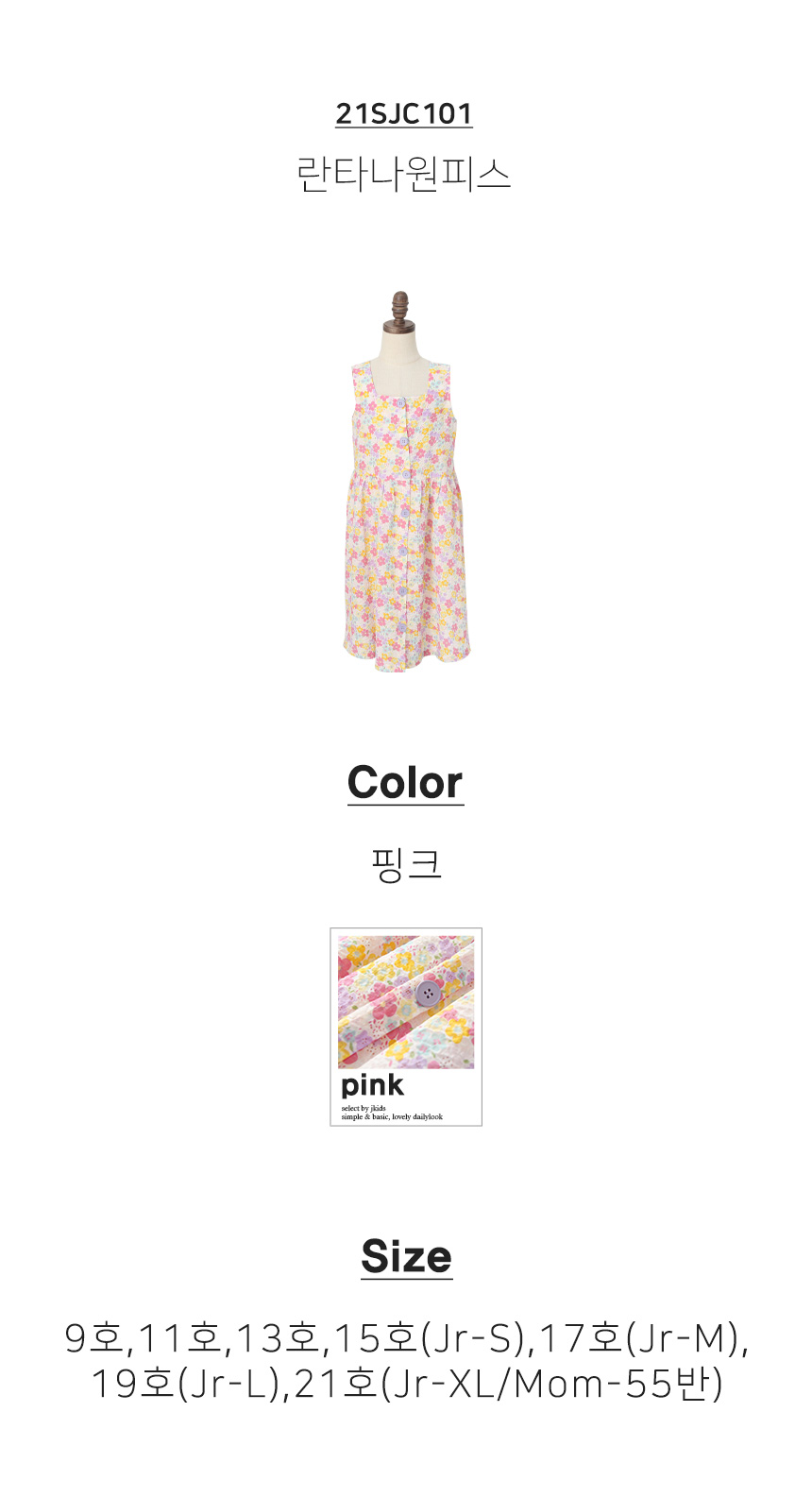Click the product code 21SJC101
The height and width of the screenshot is (1497, 812).
click(x=404, y=113)
